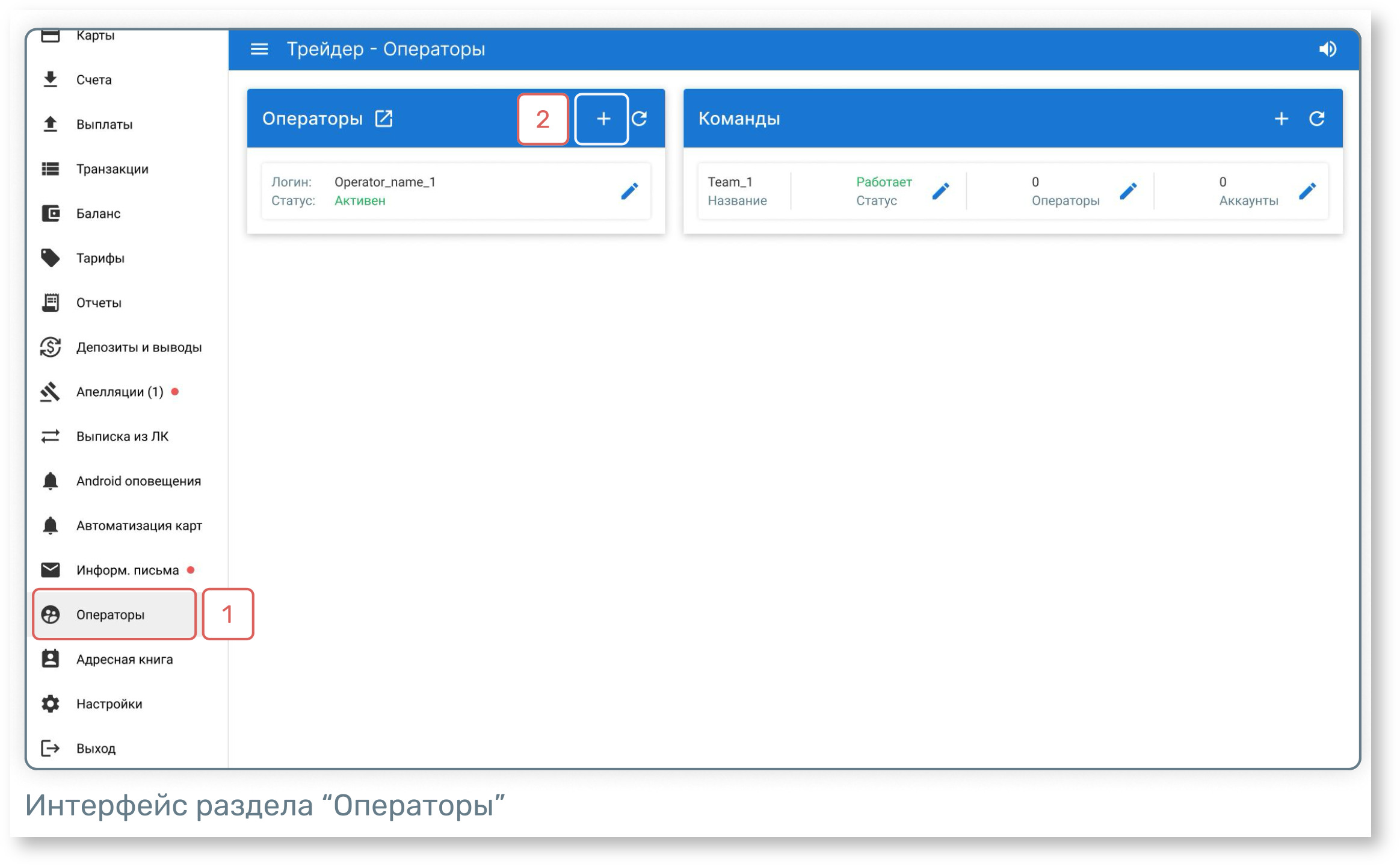This screenshot has width=1400, height=866.
Task: Refresh the Teams panel
Action: click(x=1316, y=119)
